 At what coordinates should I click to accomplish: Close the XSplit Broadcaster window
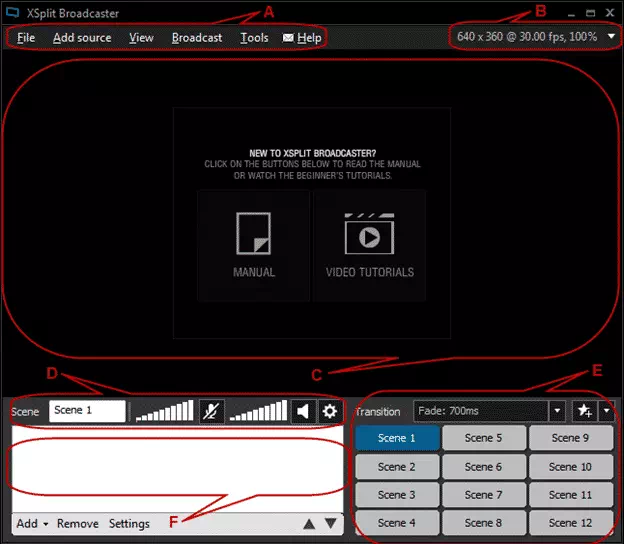pyautogui.click(x=610, y=13)
